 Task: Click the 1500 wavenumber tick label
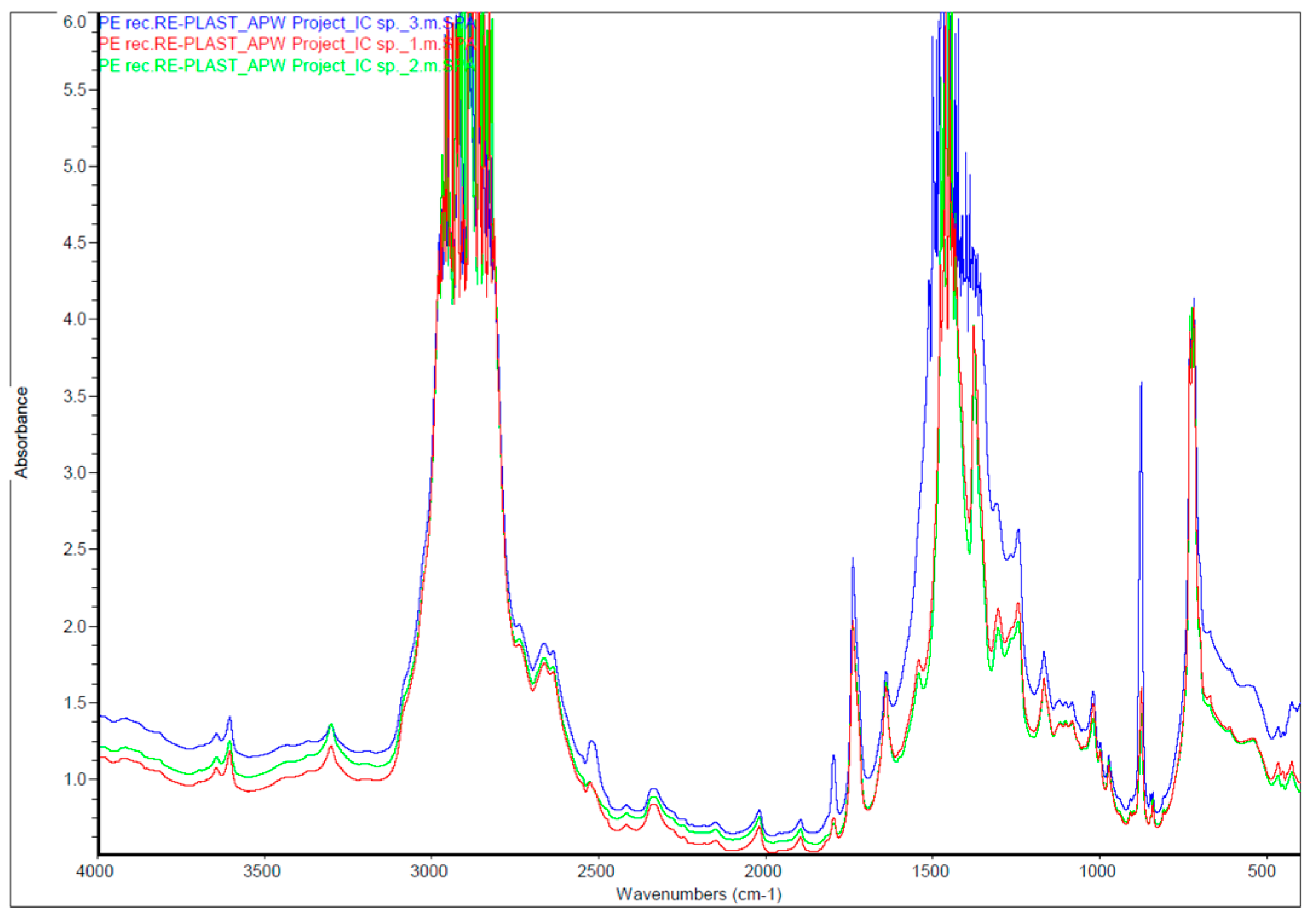click(930, 872)
